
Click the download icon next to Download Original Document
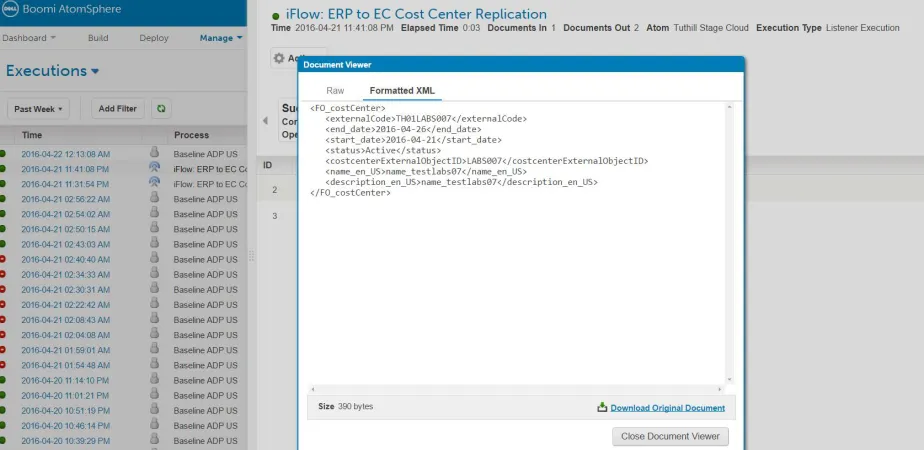coord(602,407)
